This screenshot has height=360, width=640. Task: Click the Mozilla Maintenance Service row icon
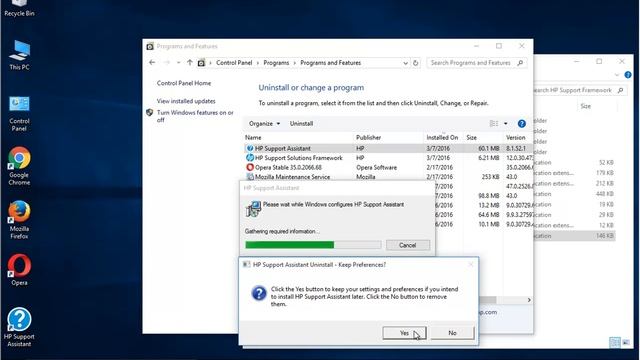250,177
